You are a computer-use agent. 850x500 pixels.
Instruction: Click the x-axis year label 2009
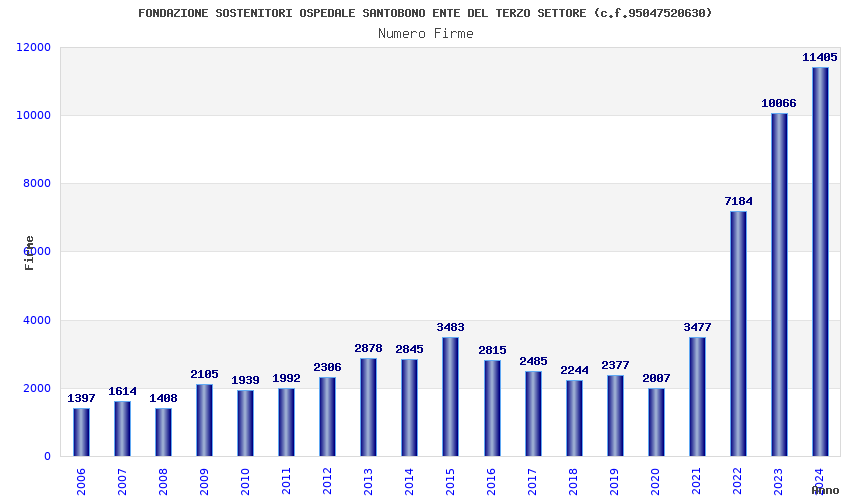click(x=204, y=482)
